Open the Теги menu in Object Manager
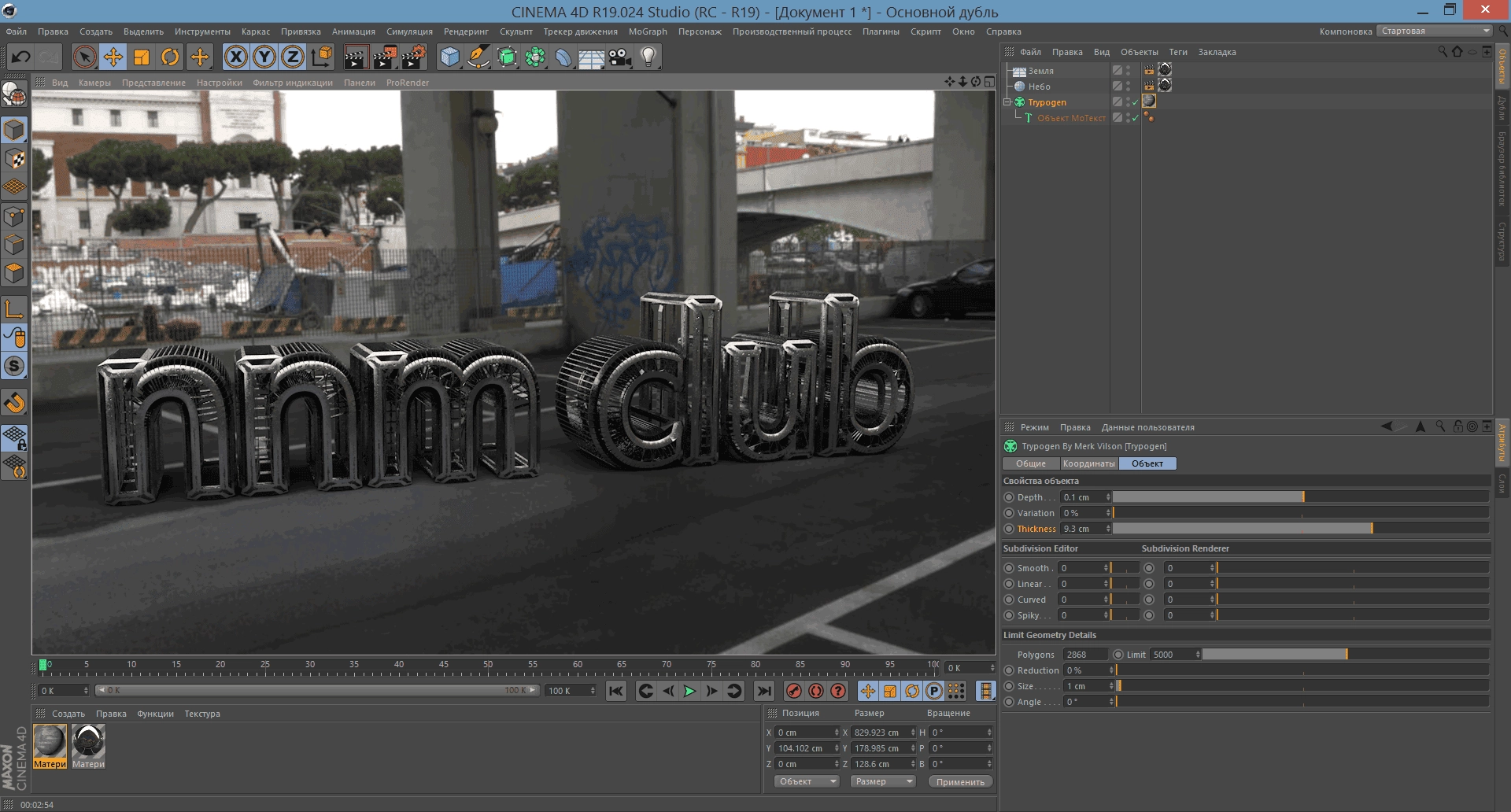This screenshot has width=1511, height=812. click(x=1178, y=52)
